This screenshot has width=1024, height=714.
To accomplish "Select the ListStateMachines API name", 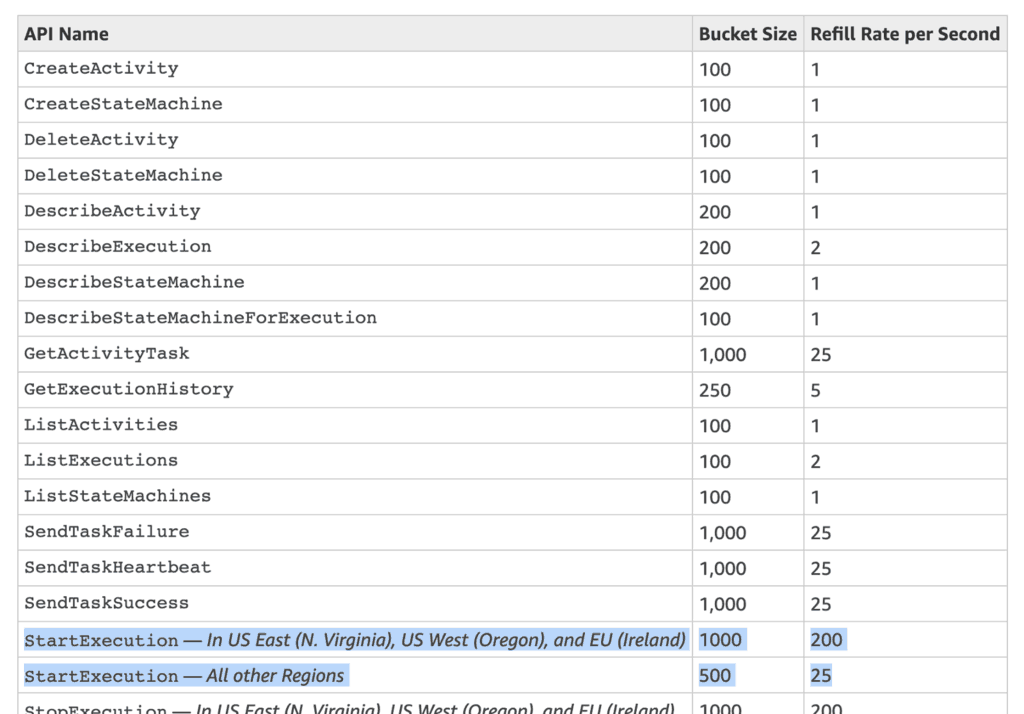I will click(117, 496).
